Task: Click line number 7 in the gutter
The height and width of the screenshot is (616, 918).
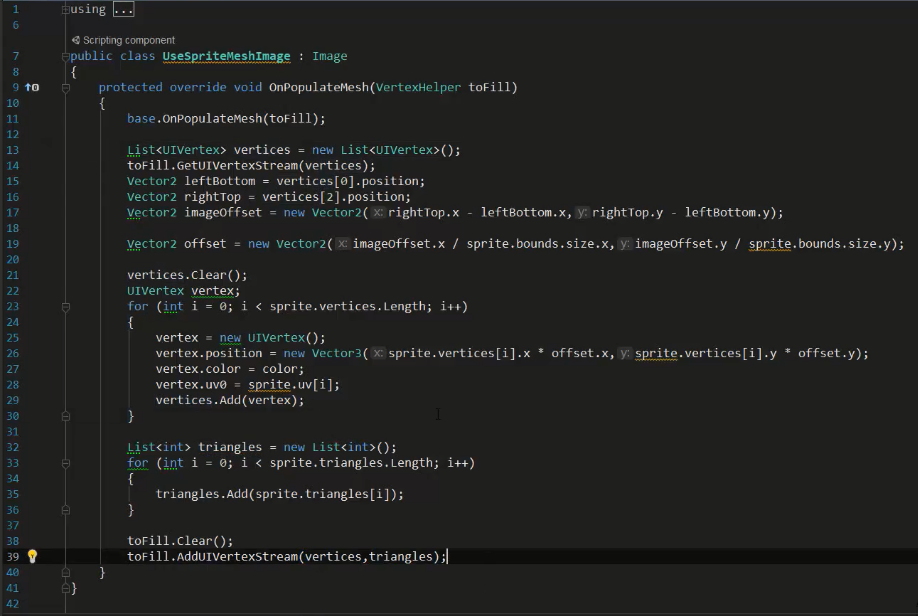Action: (x=16, y=56)
